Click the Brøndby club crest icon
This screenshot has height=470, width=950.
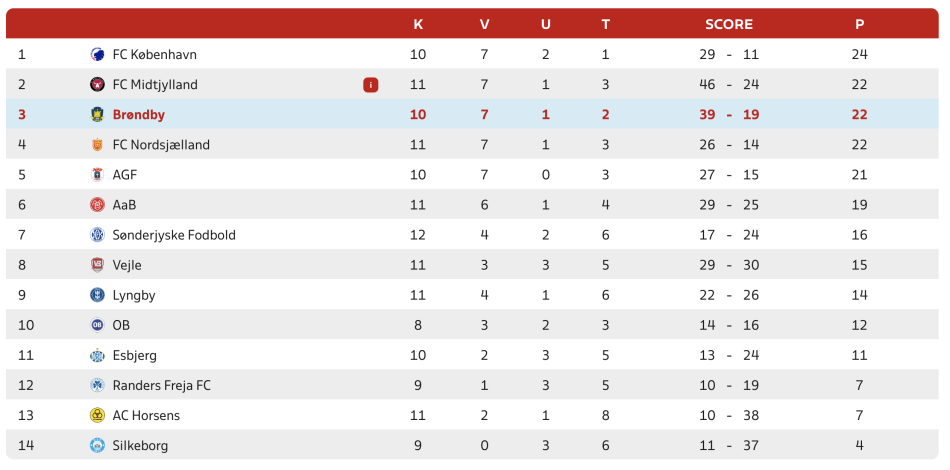tap(98, 114)
